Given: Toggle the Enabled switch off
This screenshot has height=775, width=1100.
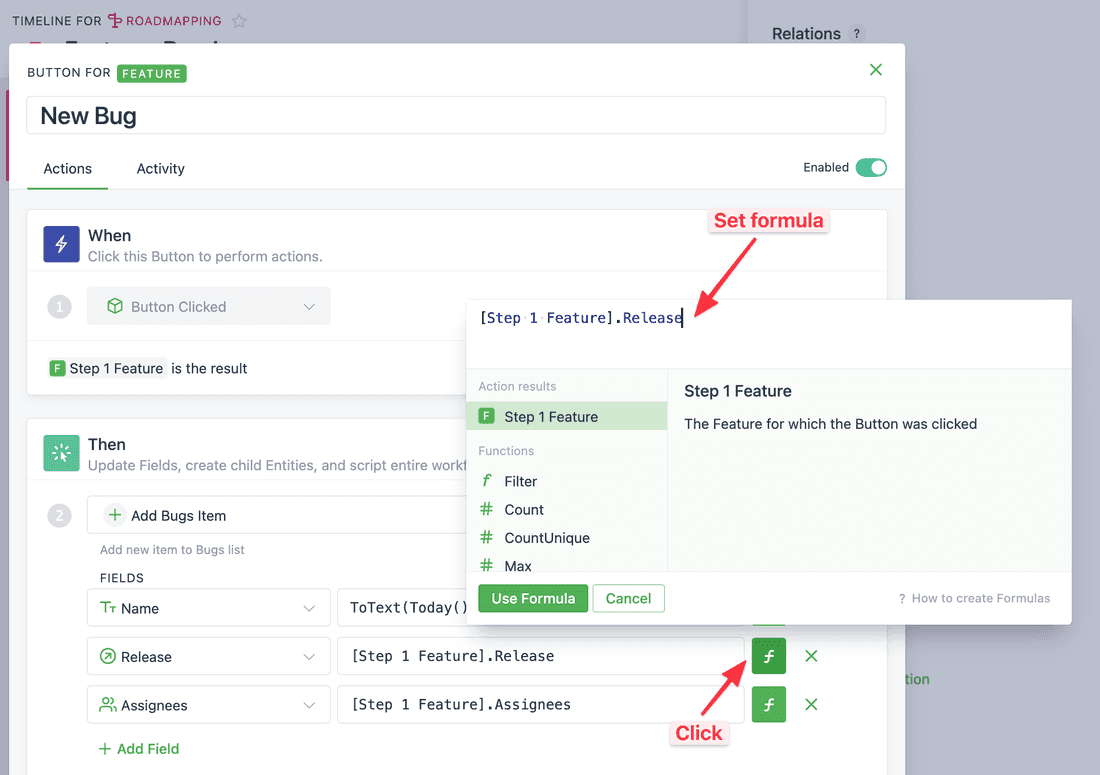Looking at the screenshot, I should [x=870, y=168].
